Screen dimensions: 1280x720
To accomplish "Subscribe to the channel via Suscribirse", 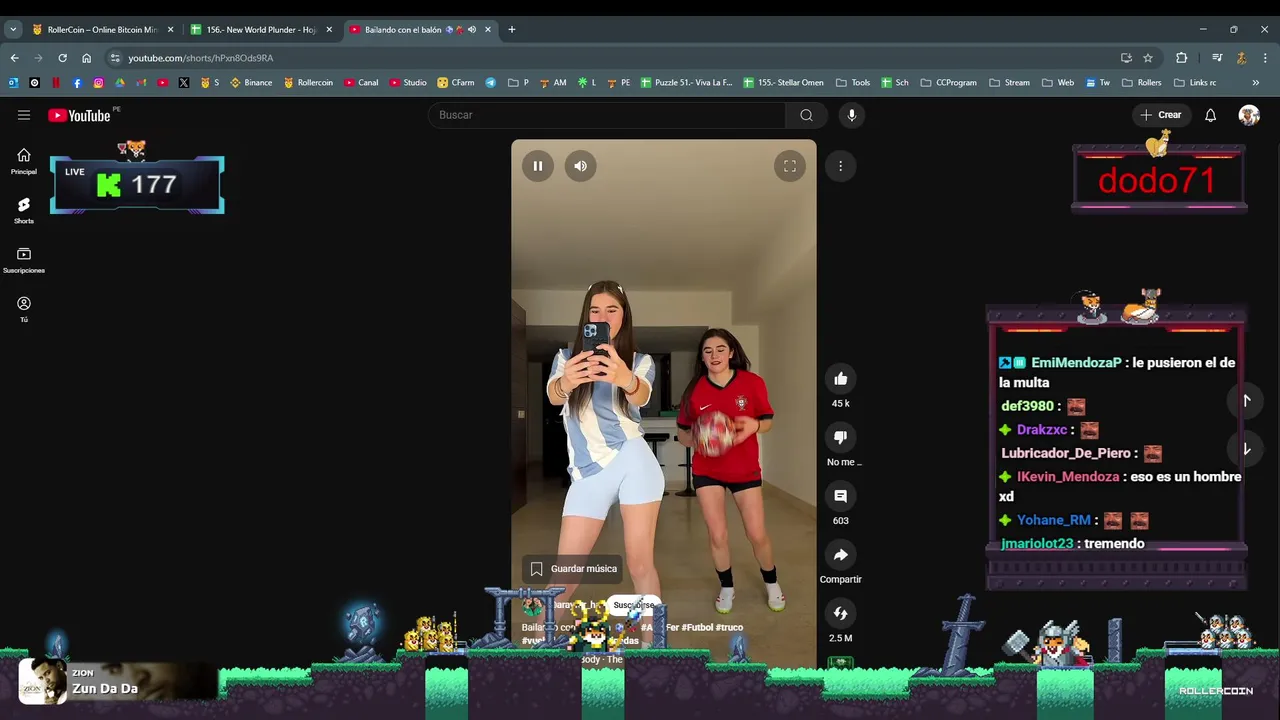I will click(634, 605).
